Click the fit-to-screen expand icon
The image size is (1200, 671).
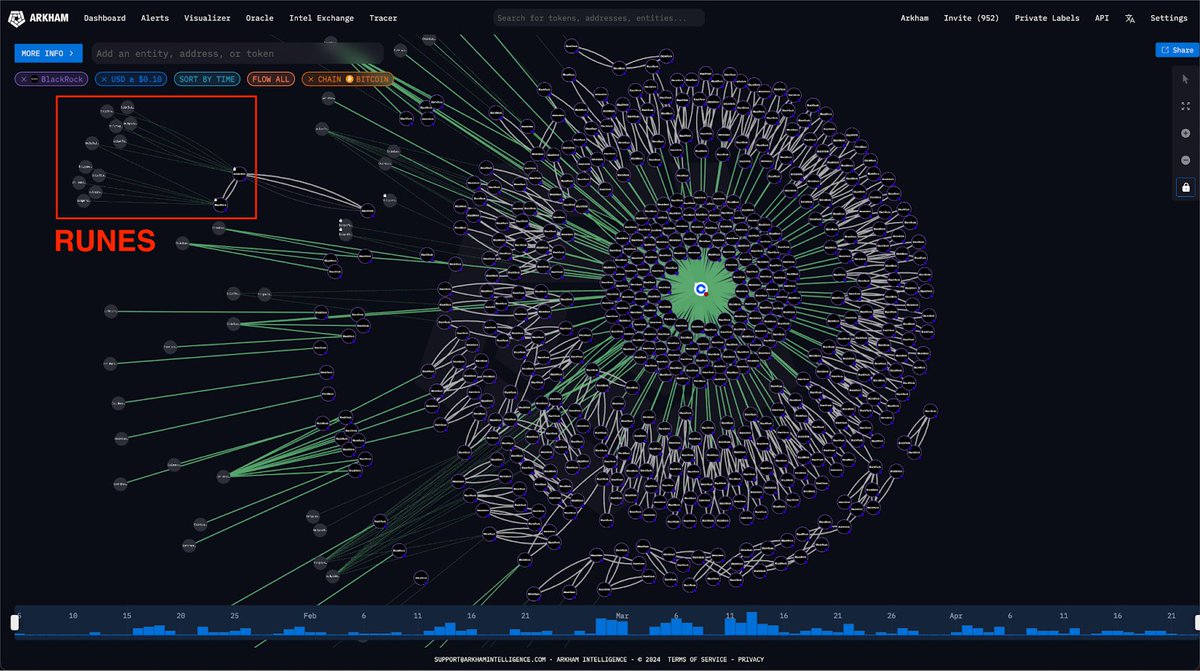(1185, 106)
